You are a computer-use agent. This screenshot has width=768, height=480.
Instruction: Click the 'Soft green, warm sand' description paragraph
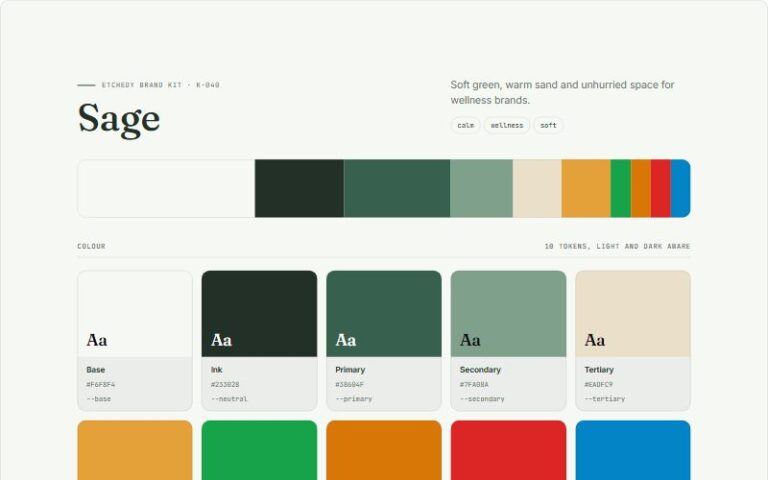point(562,92)
